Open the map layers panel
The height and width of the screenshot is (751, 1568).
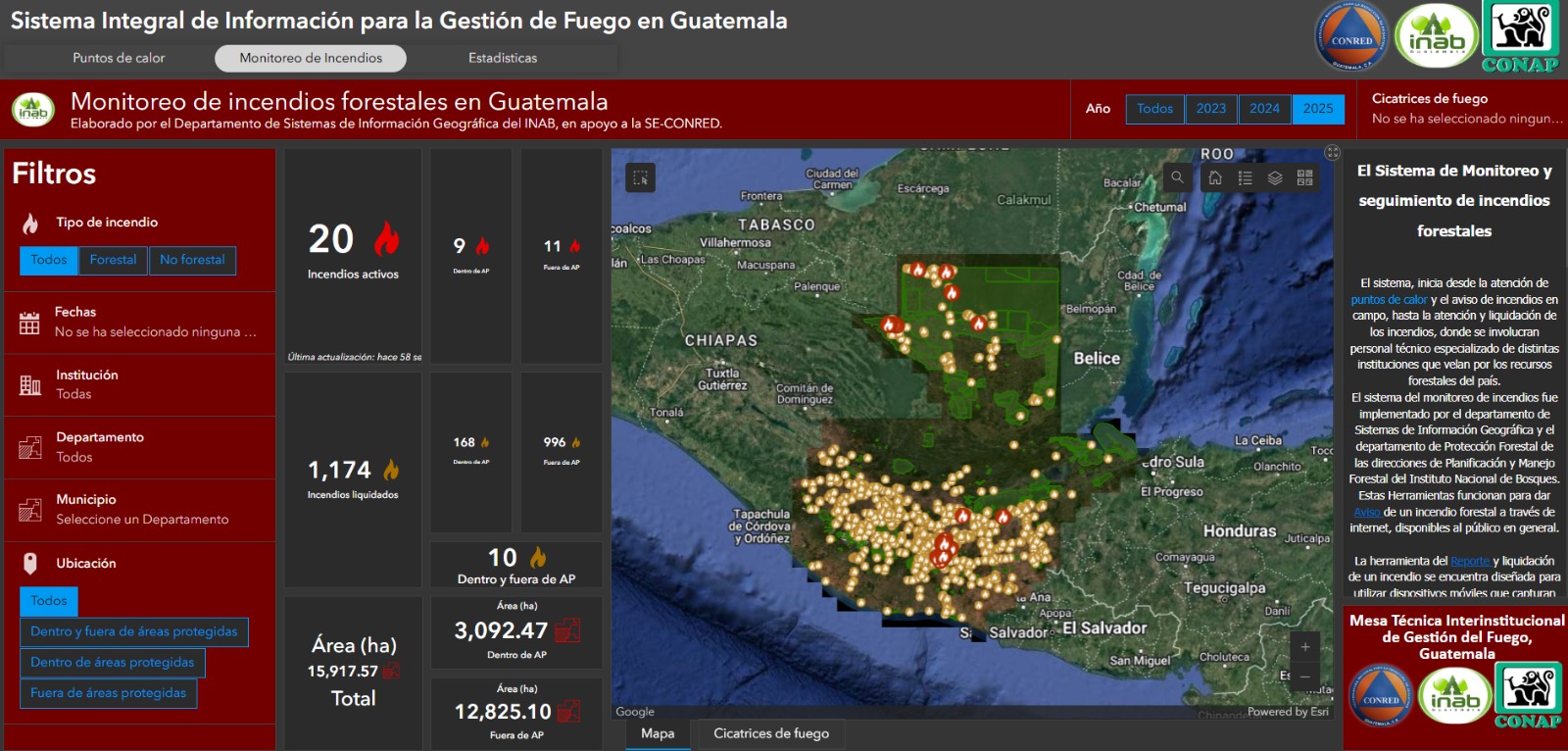[x=1275, y=177]
